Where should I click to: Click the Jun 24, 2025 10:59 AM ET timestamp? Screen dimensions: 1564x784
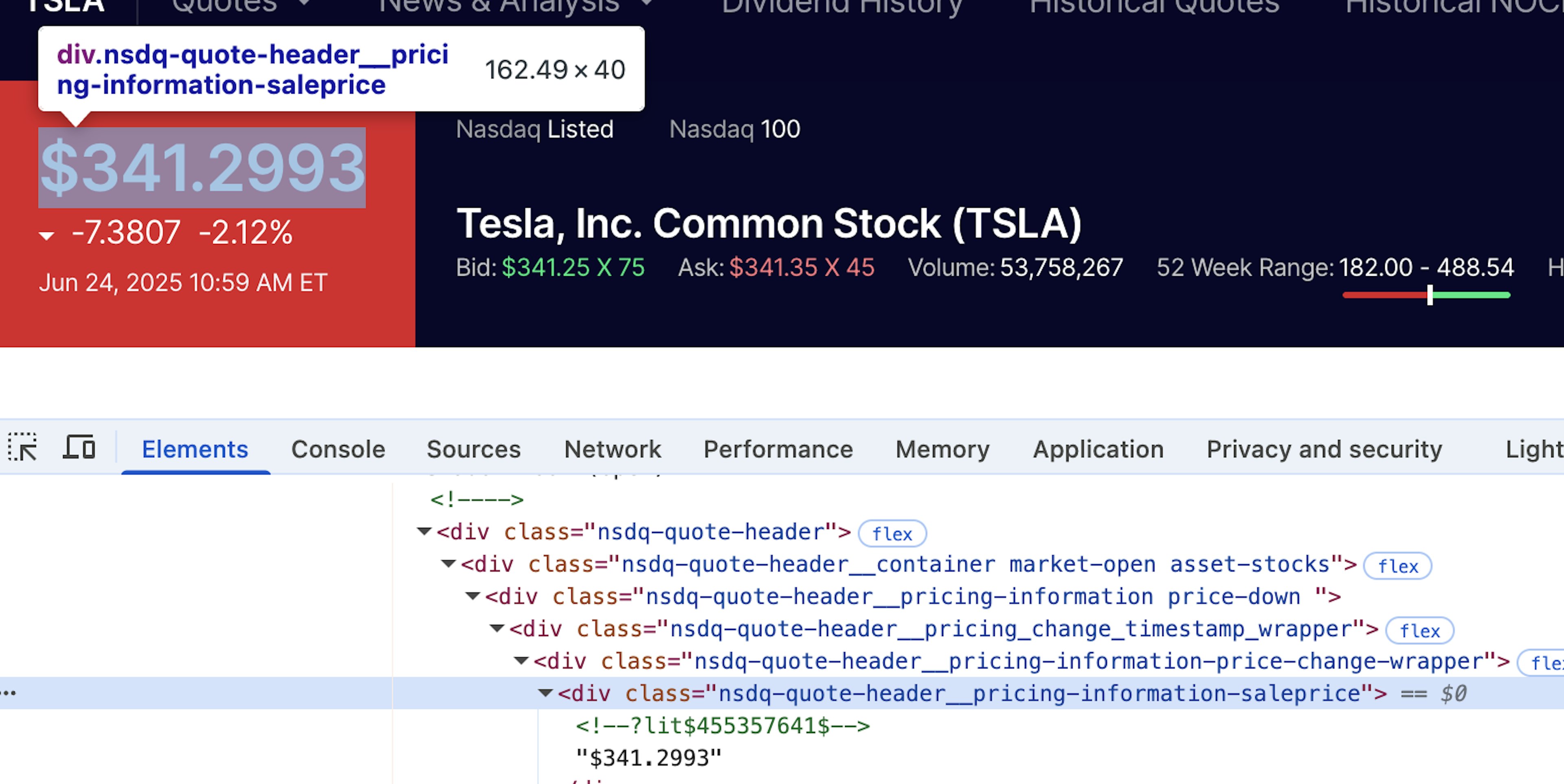click(183, 283)
